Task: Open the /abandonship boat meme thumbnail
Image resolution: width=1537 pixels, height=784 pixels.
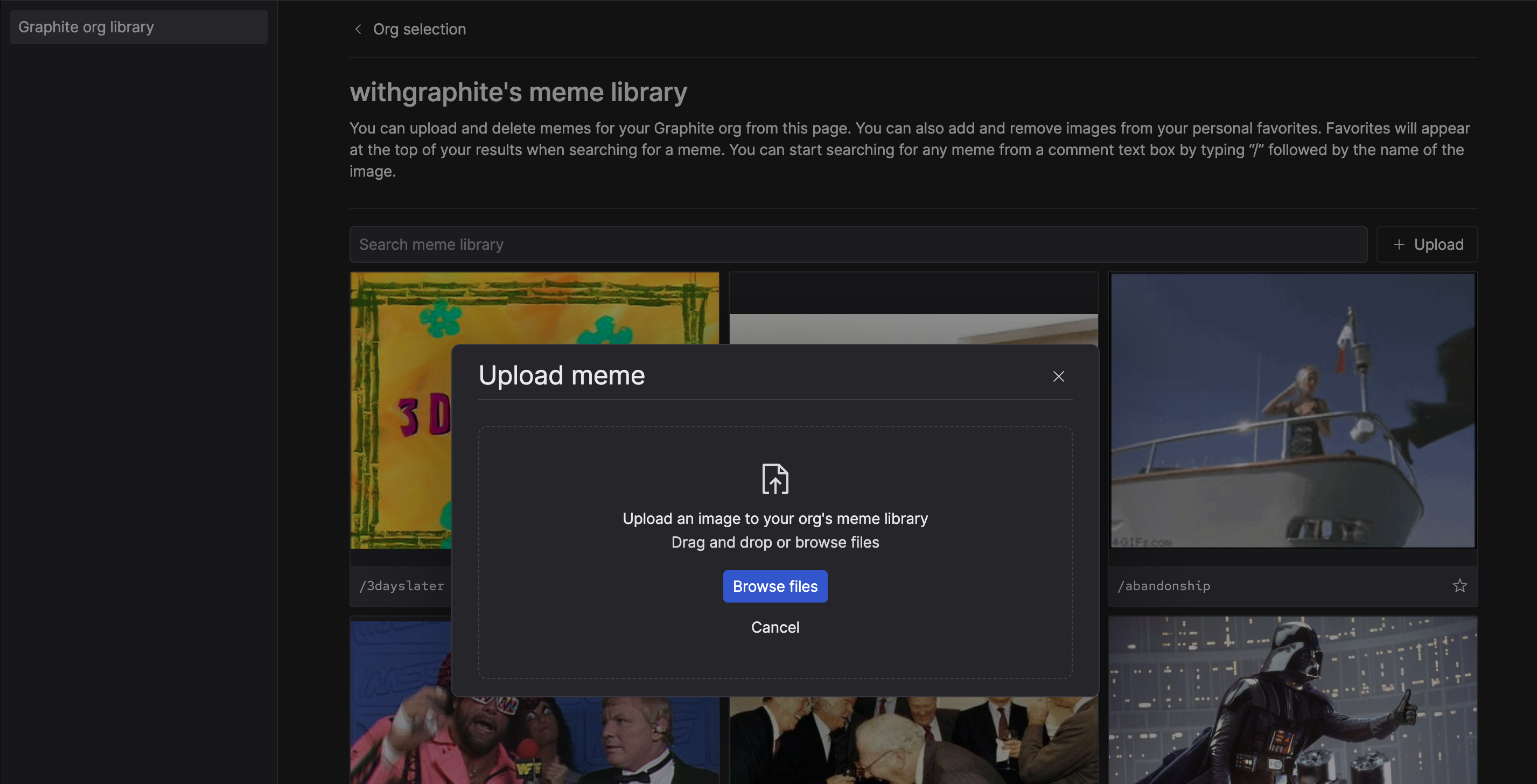Action: [1293, 410]
